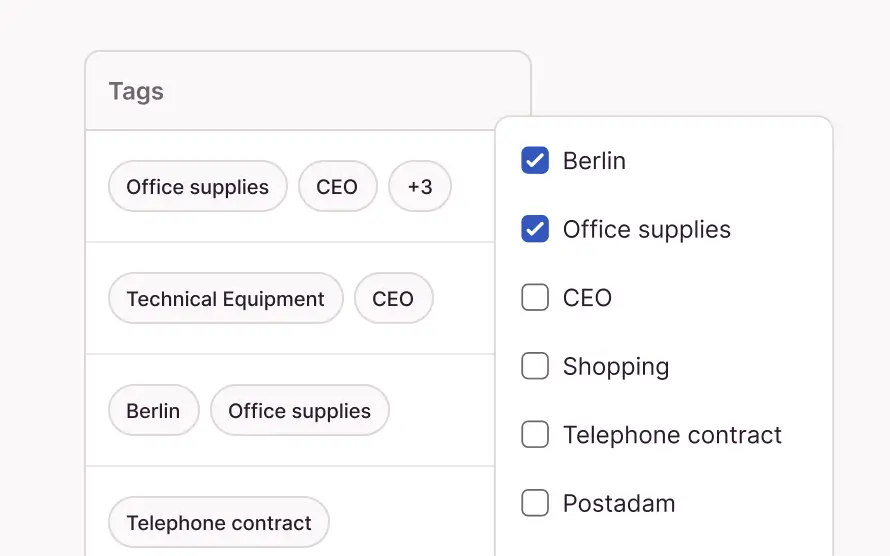Select the Postadam checkbox

[x=535, y=503]
